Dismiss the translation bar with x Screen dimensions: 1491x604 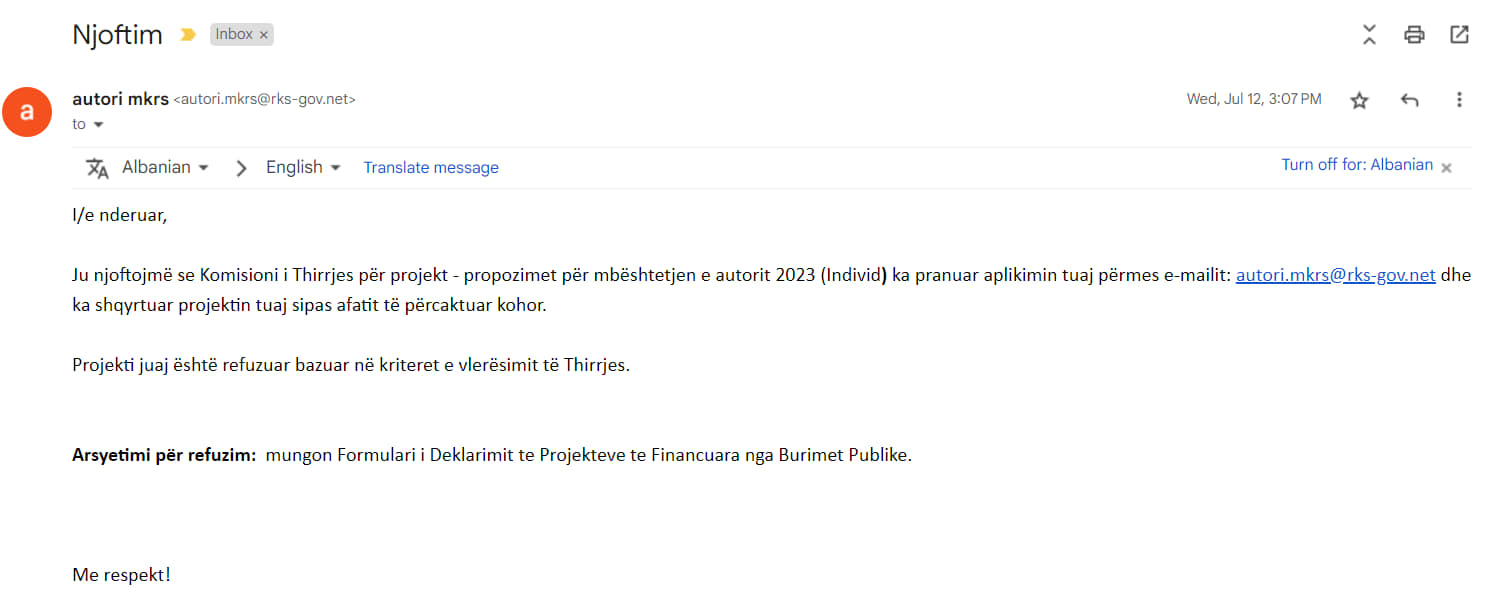pos(1446,168)
